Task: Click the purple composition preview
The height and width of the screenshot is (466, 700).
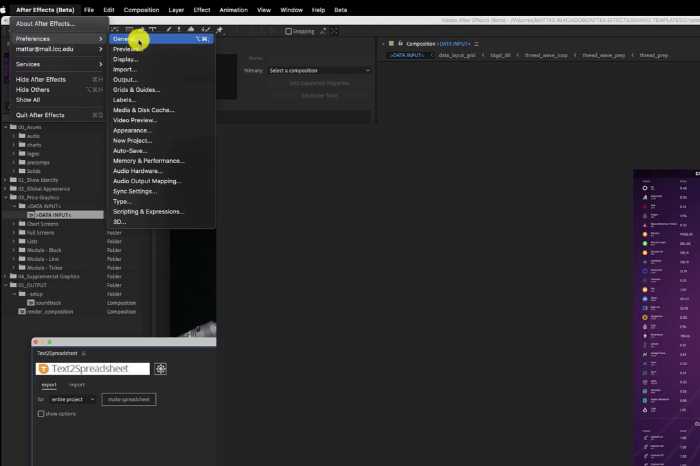Action: pos(666,317)
